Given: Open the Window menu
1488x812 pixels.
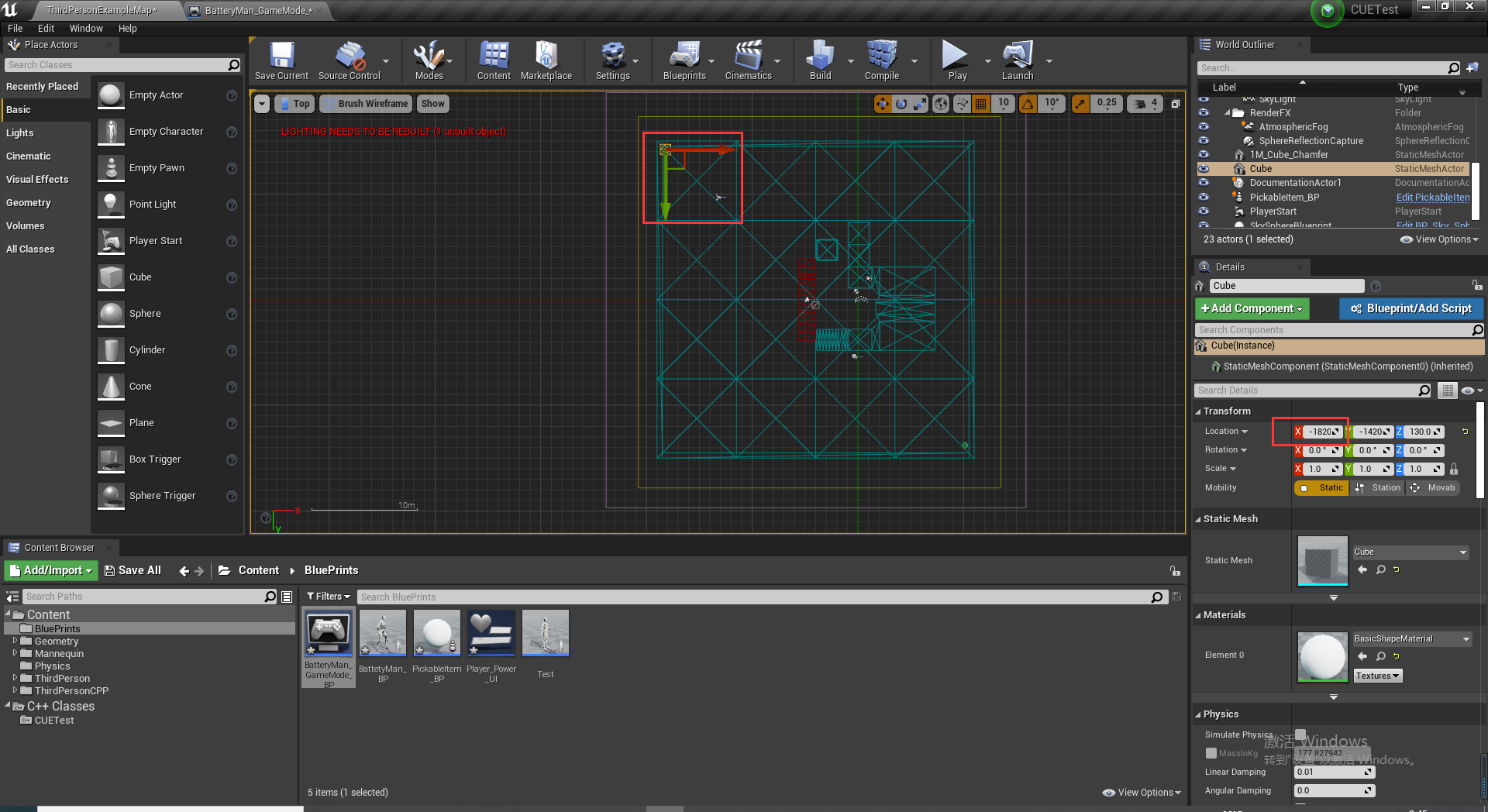Looking at the screenshot, I should click(x=86, y=29).
